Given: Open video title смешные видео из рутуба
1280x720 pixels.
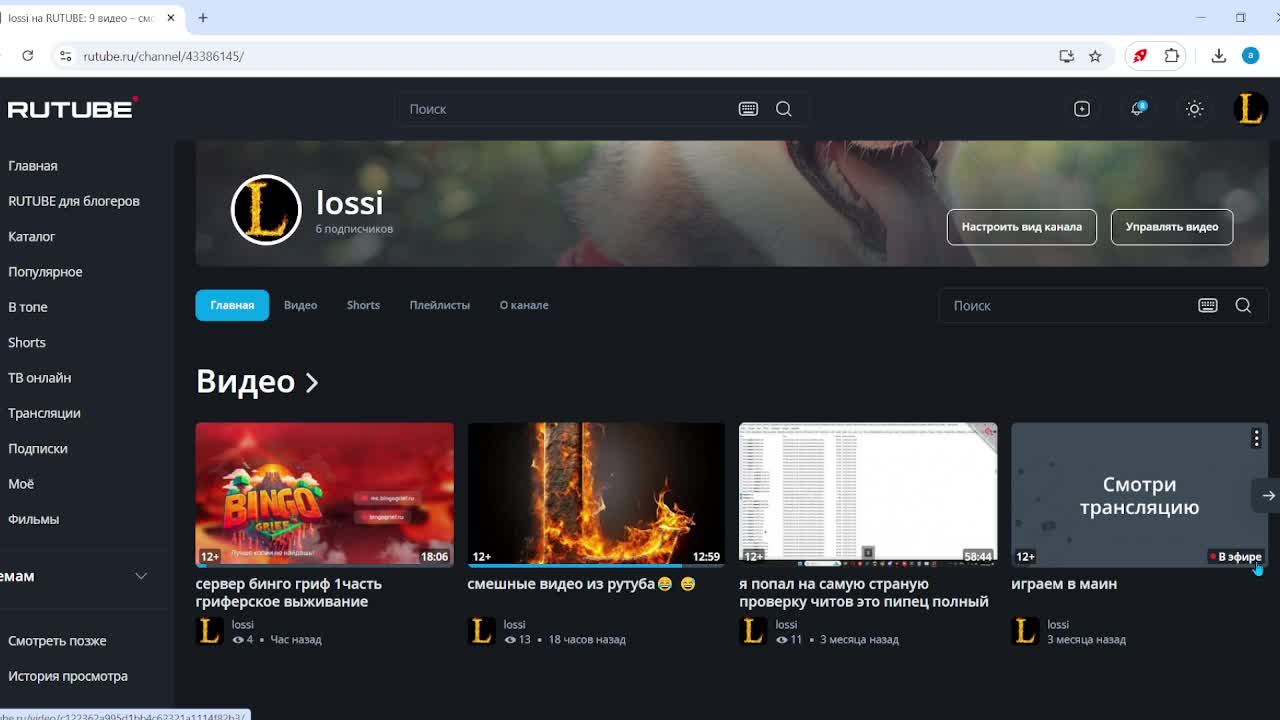Looking at the screenshot, I should tap(581, 584).
